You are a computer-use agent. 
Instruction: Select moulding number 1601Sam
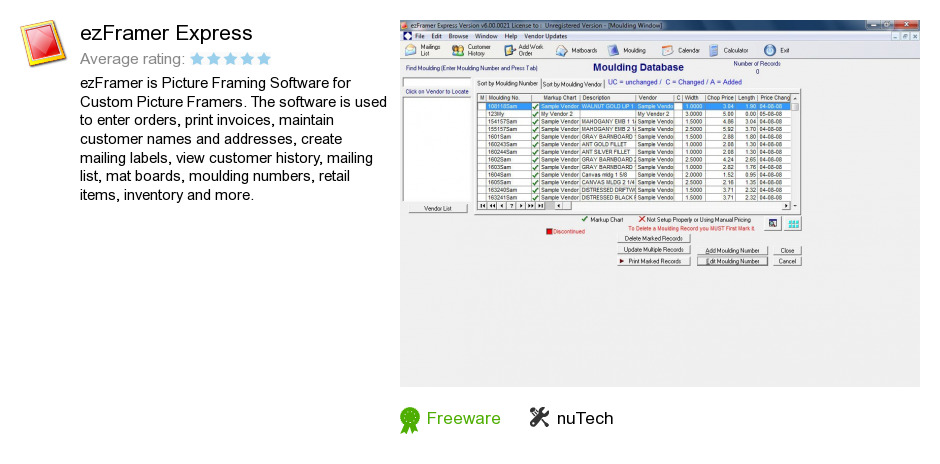coord(508,137)
